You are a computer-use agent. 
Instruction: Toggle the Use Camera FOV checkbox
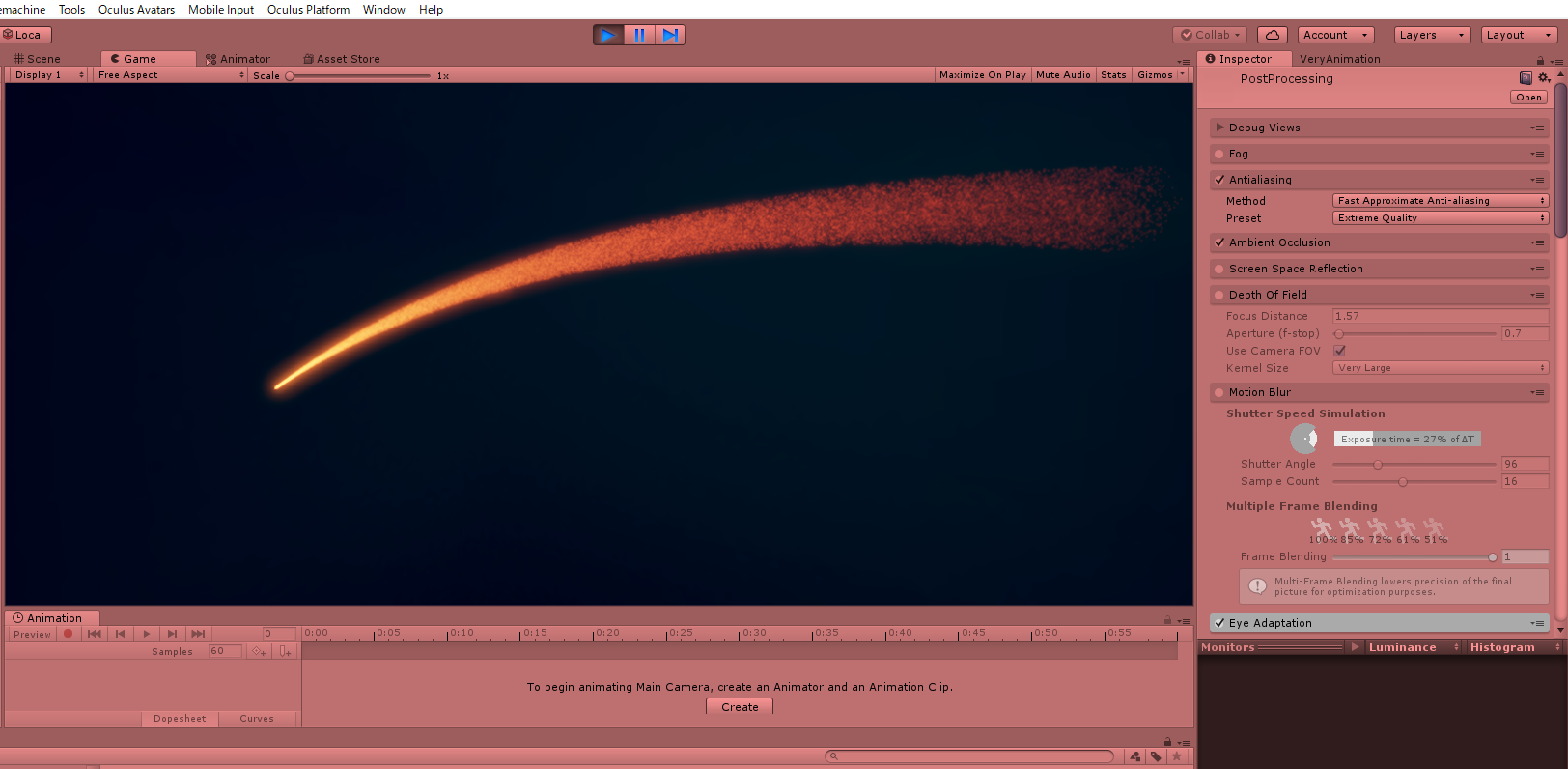(x=1339, y=351)
